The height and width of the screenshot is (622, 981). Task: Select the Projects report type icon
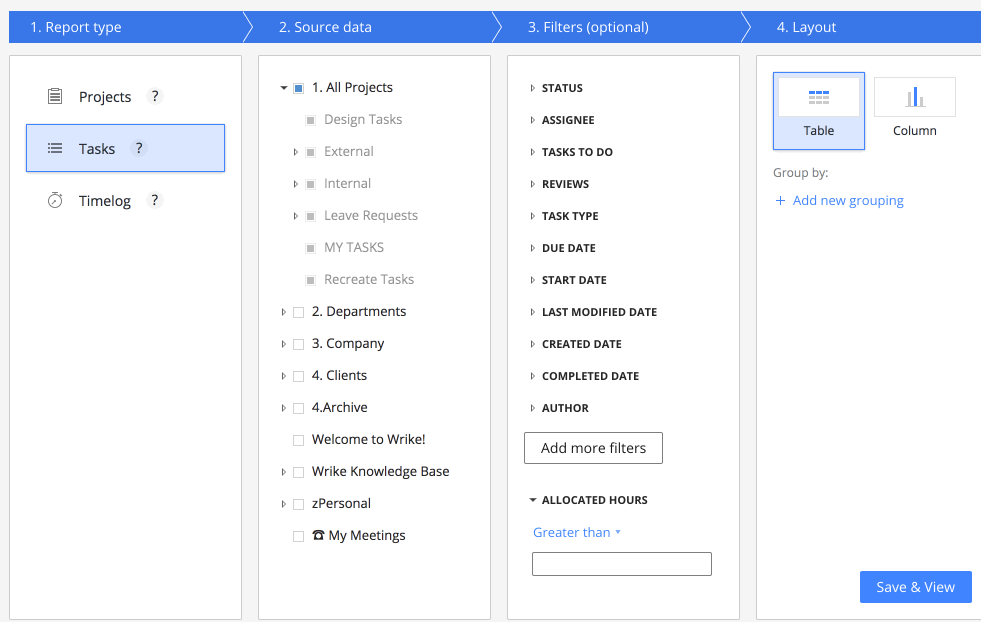point(55,97)
